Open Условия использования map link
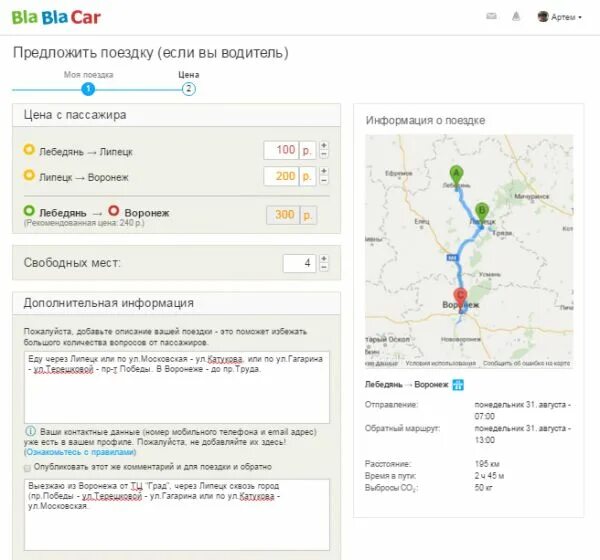Image resolution: width=600 pixels, height=560 pixels. coord(440,363)
